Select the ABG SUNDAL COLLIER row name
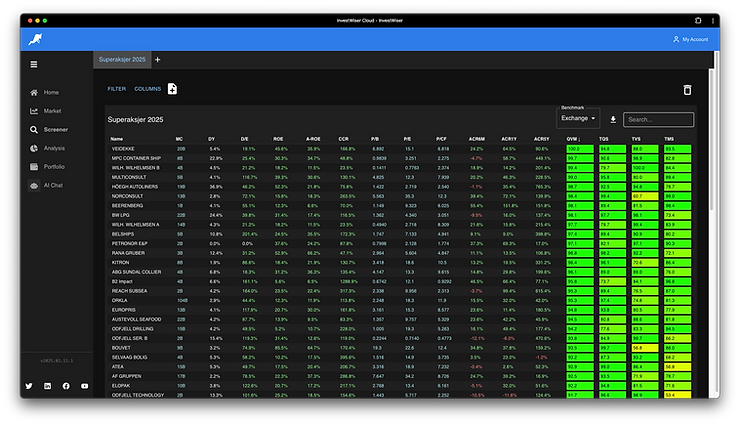The height and width of the screenshot is (425, 740). 136,272
